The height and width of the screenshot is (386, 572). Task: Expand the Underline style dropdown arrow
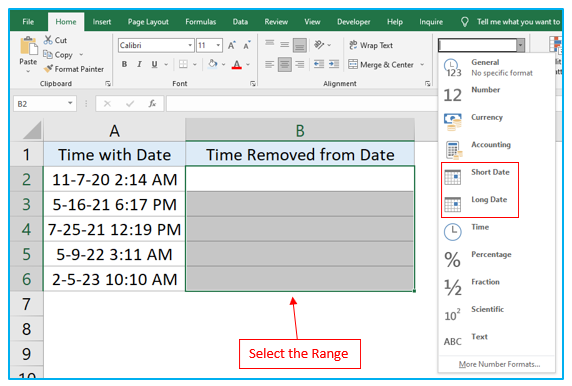click(166, 65)
